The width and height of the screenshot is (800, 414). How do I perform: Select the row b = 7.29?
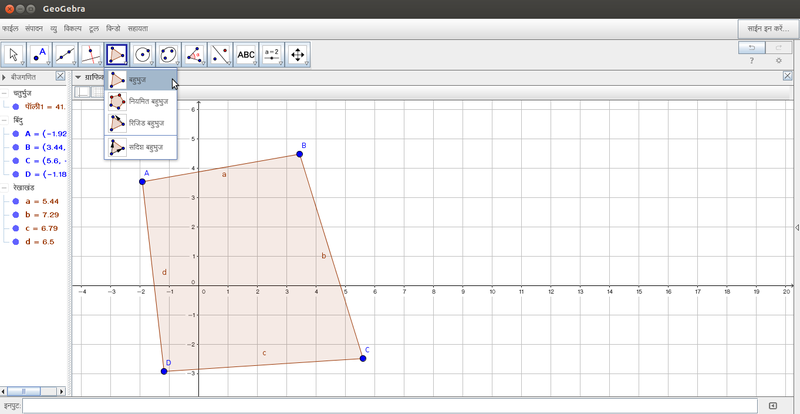[42, 215]
